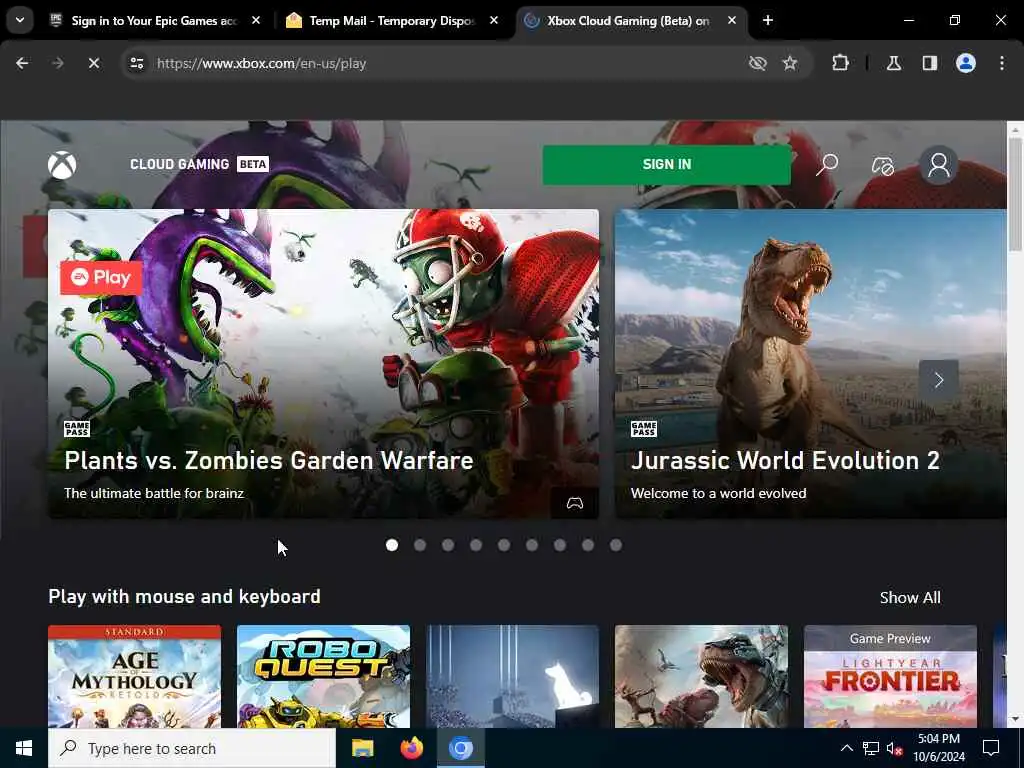Screen dimensions: 1024x768
Task: Select sixth carousel dot
Action: [532, 545]
